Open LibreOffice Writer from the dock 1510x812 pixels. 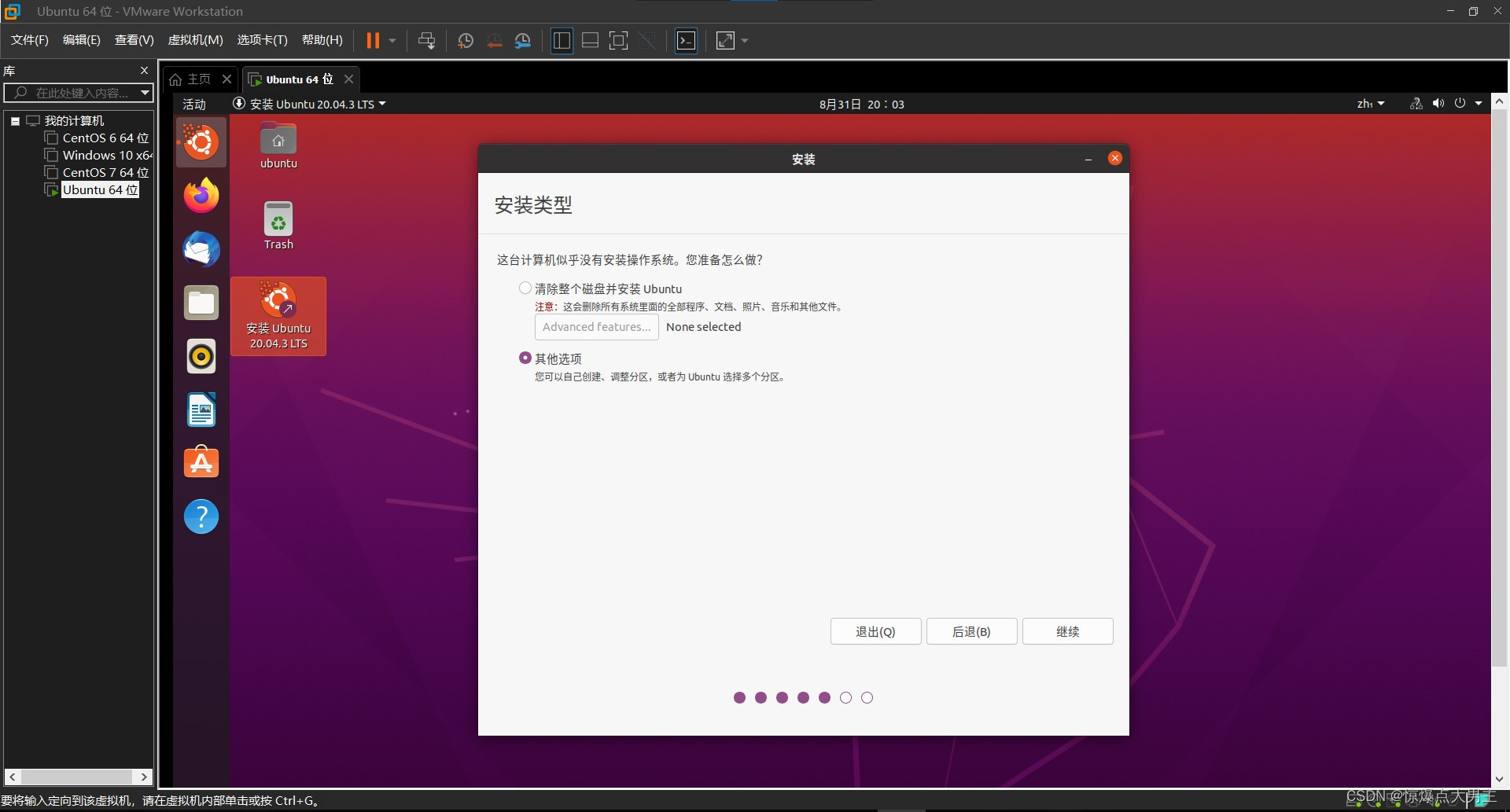click(201, 410)
